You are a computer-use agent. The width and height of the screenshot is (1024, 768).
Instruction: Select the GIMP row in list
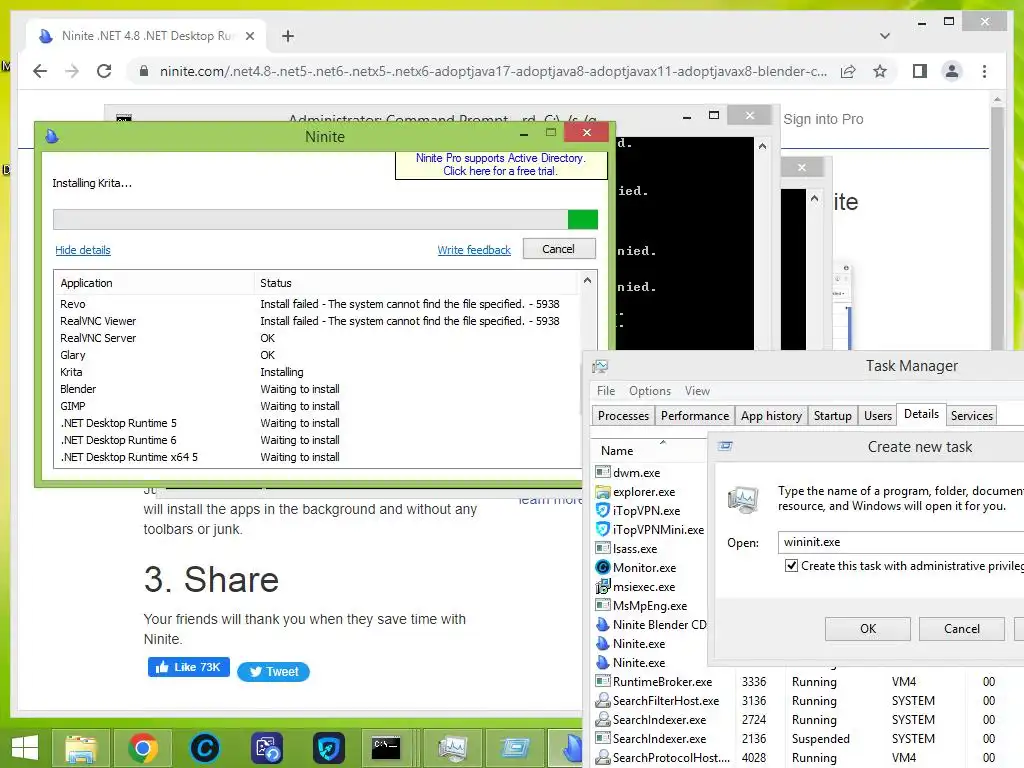[x=317, y=406]
